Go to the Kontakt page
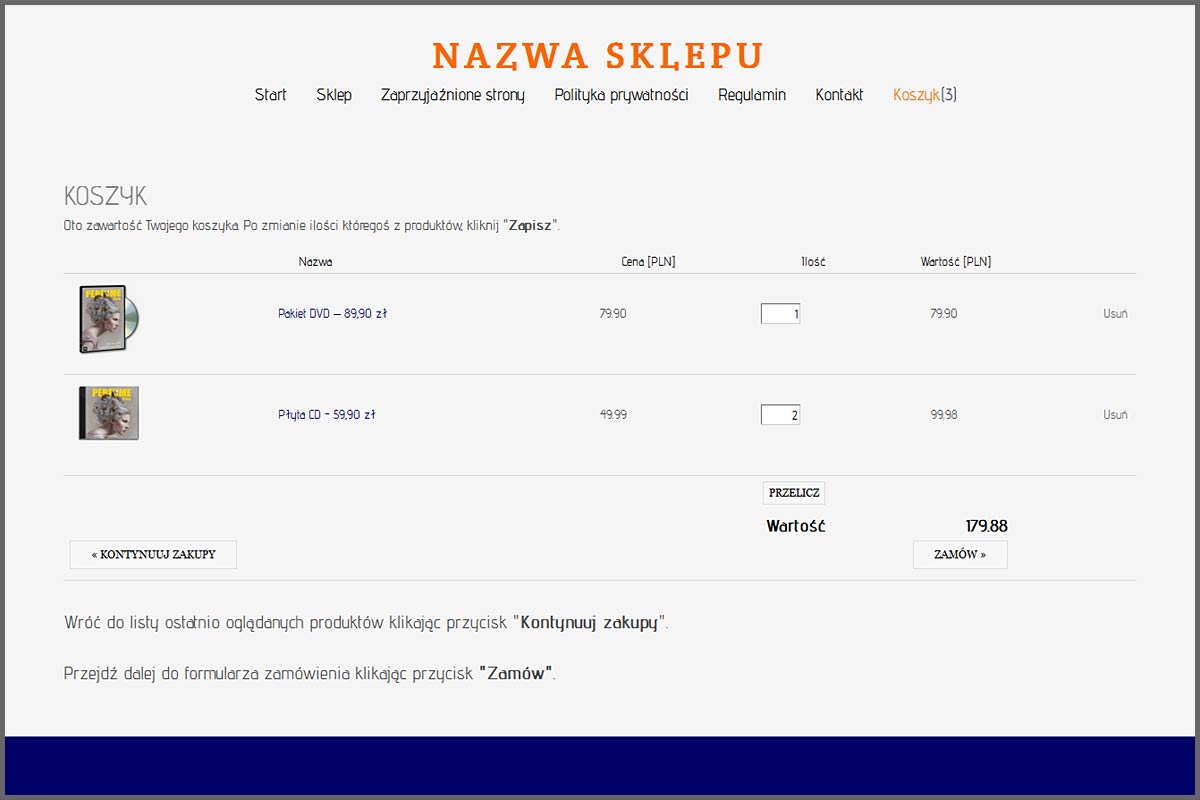The height and width of the screenshot is (800, 1200). coord(839,95)
